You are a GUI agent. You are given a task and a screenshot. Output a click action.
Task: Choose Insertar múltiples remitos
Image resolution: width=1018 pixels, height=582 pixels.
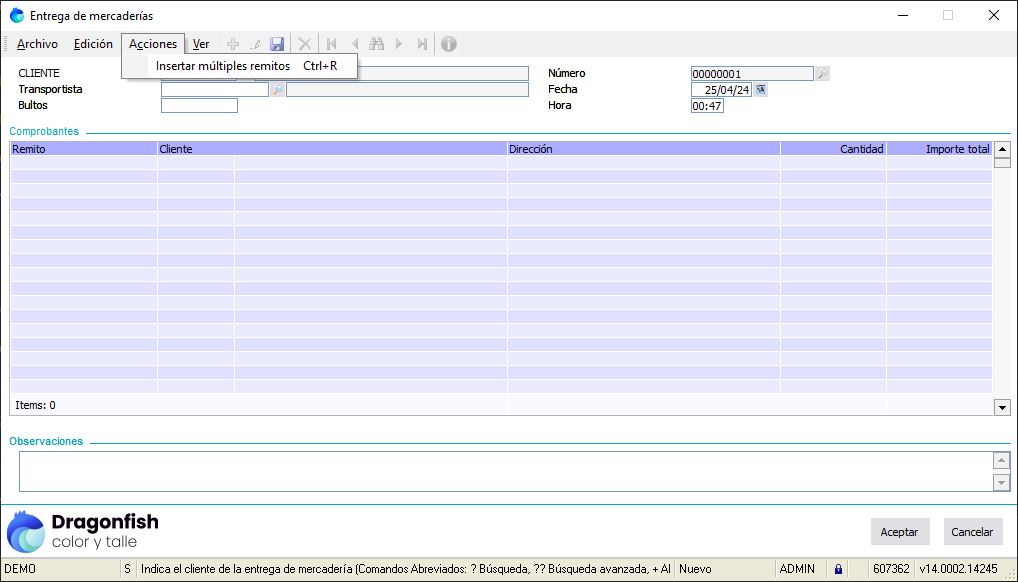[240, 66]
